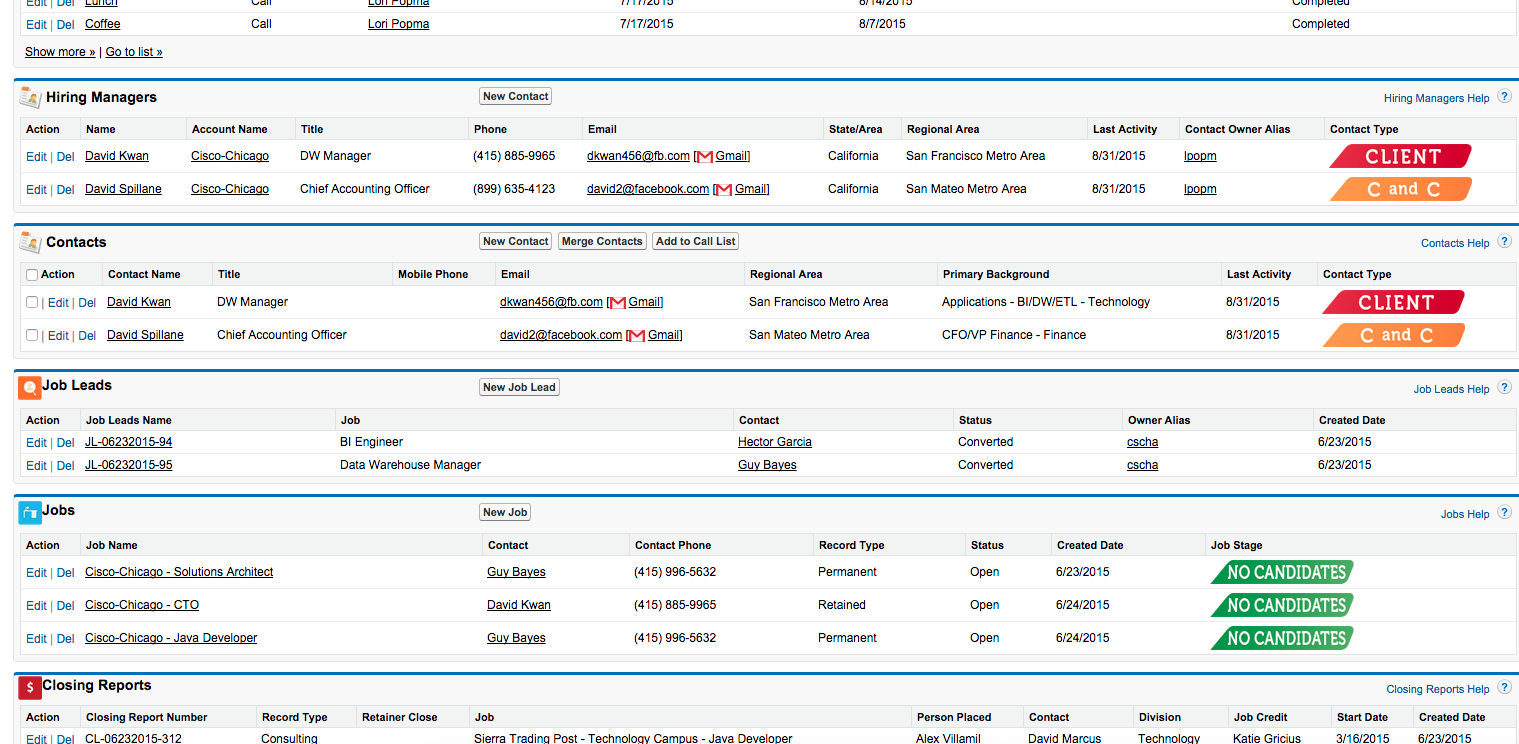Open job lead JL-06232015-95

tap(129, 465)
